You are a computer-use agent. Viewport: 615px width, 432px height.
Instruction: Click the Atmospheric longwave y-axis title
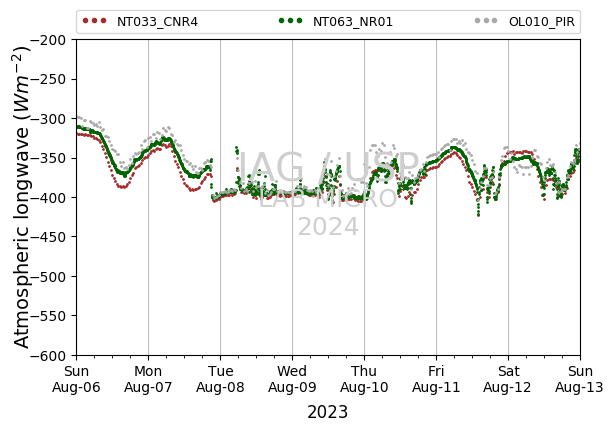[21, 197]
